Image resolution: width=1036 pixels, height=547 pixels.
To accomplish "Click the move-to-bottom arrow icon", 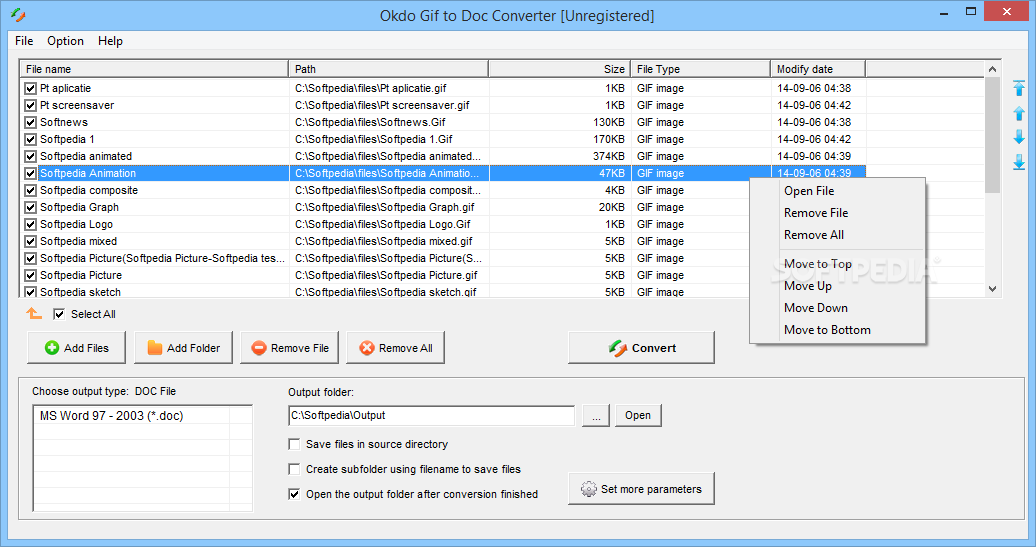I will coord(1019,162).
